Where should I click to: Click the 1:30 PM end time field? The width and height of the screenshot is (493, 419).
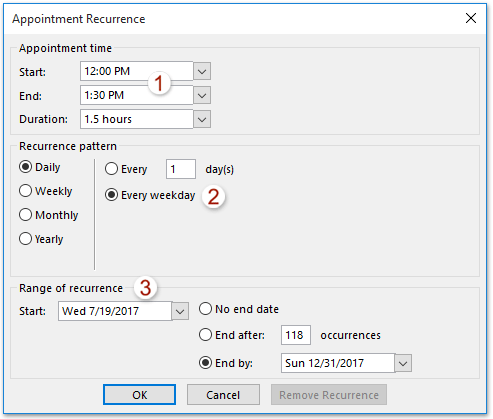pos(136,95)
